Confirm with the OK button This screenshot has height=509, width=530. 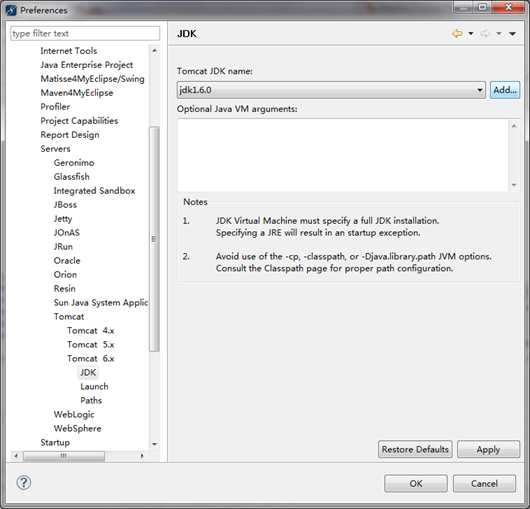(x=416, y=483)
